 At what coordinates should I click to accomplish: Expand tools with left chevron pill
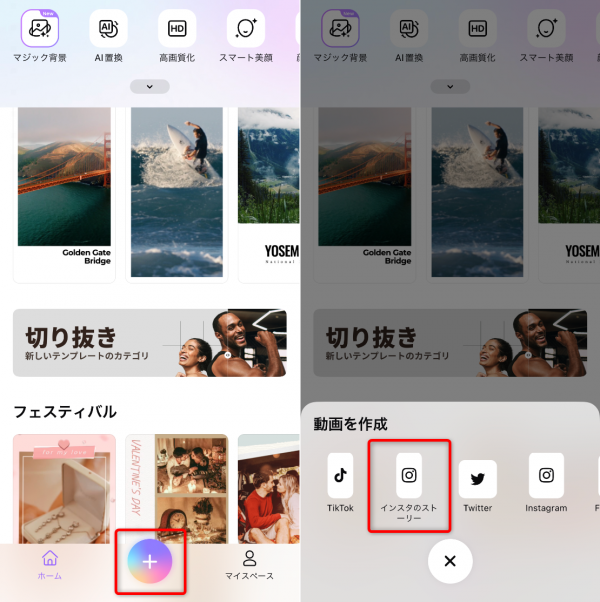[x=150, y=86]
